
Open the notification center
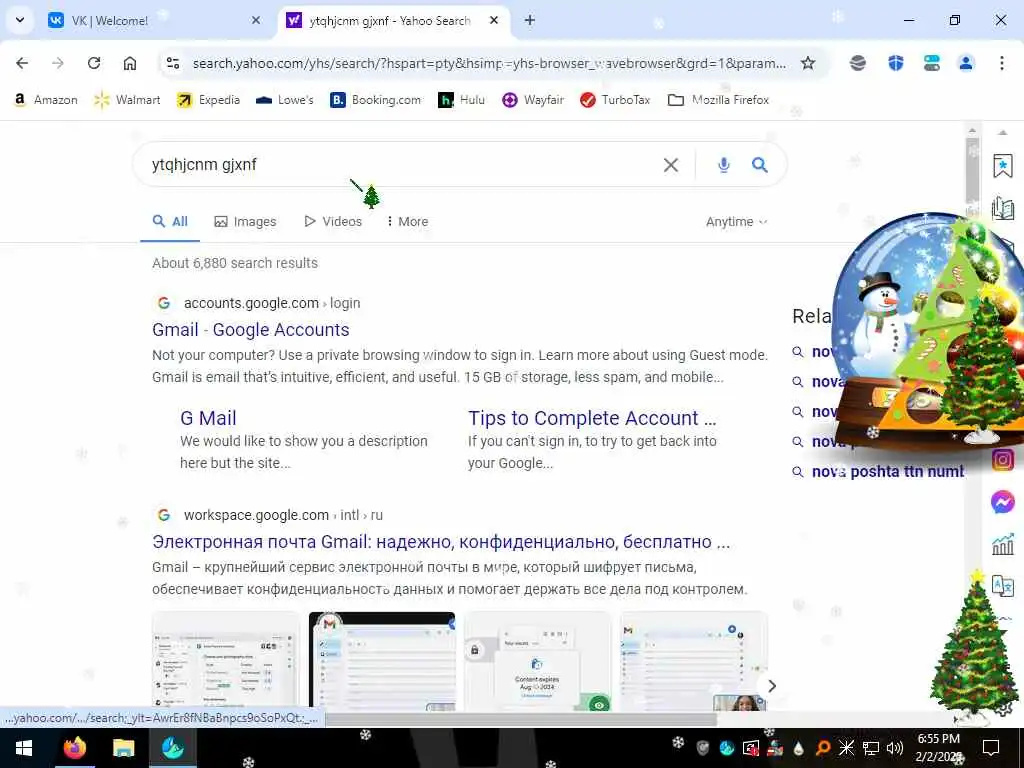[x=991, y=748]
